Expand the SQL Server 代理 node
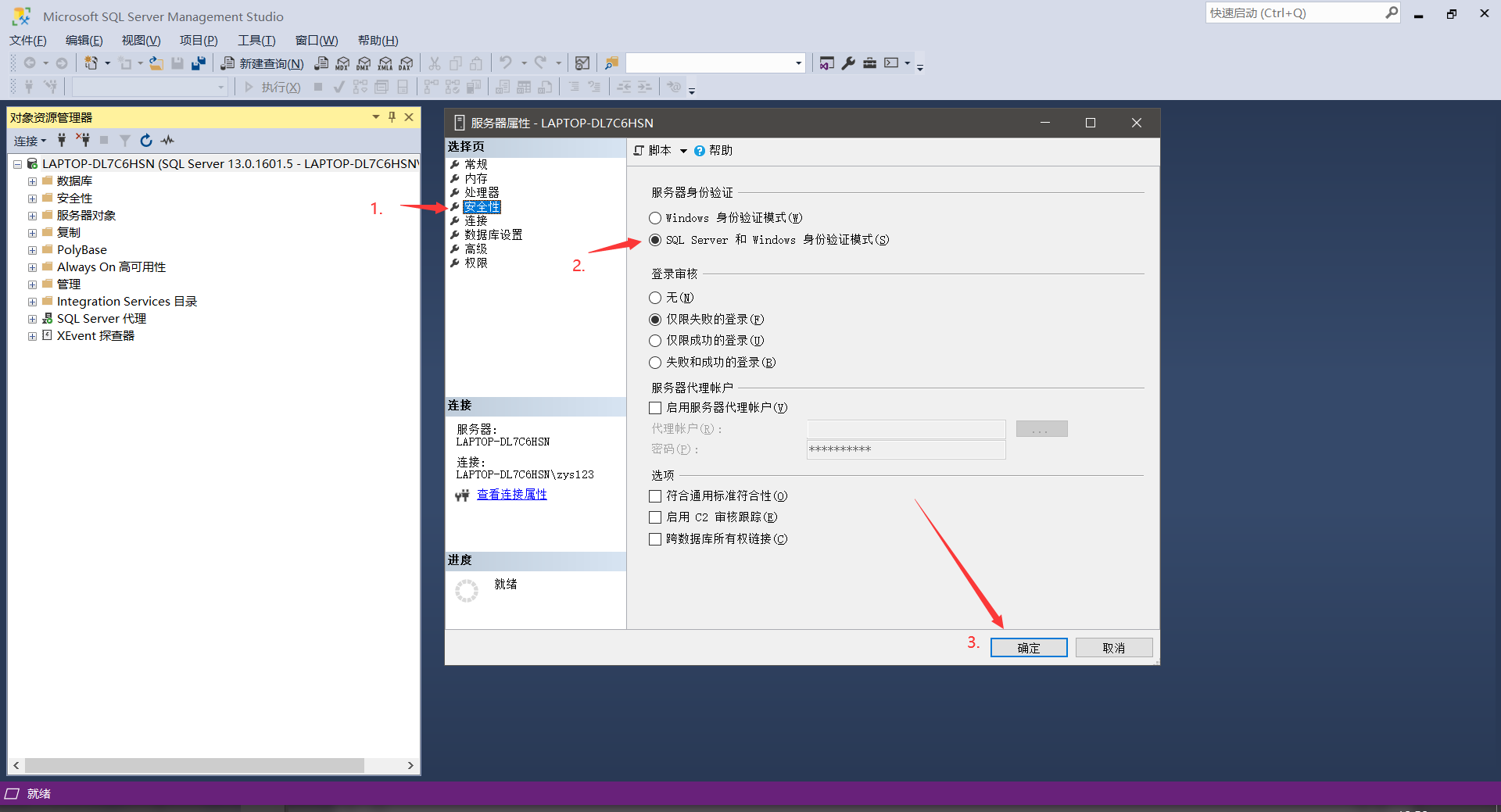Viewport: 1501px width, 812px height. (x=32, y=319)
